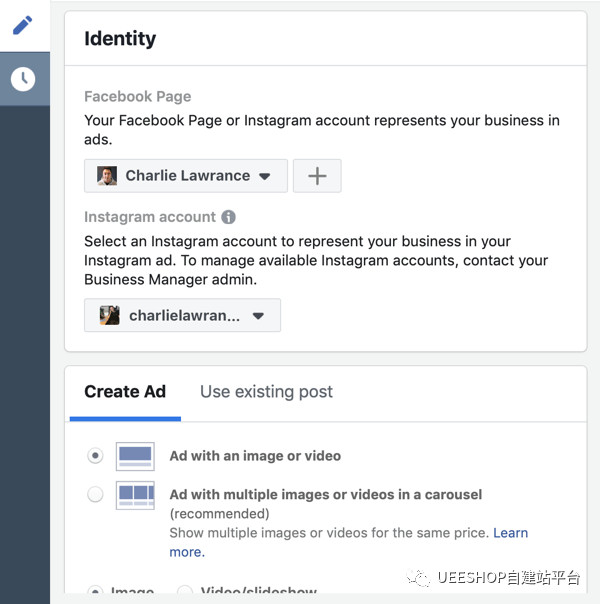Viewport: 600px width, 604px height.
Task: Follow the Learn more link
Action: [x=510, y=533]
